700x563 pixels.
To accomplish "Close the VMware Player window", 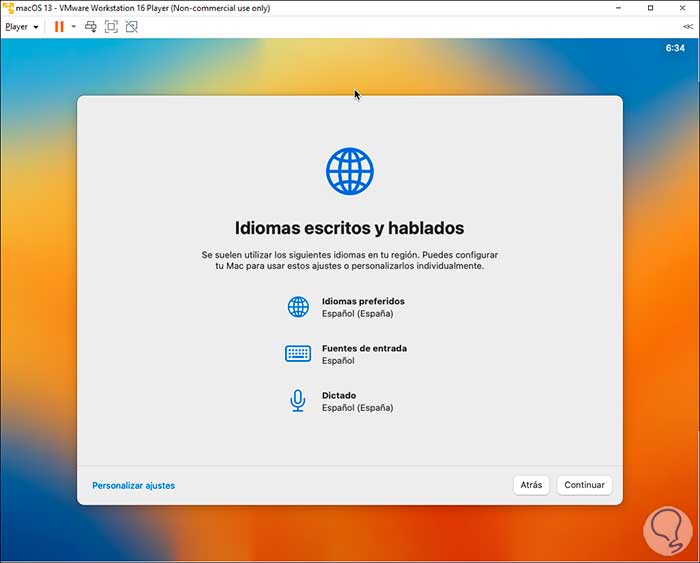I will [x=683, y=8].
